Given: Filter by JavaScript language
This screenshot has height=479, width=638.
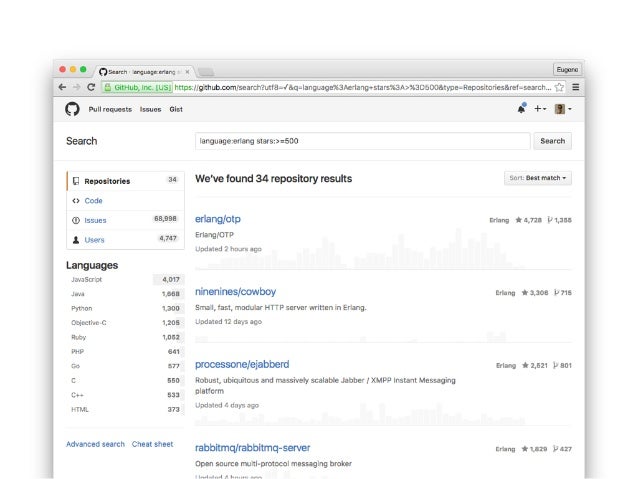Looking at the screenshot, I should 125,280.
